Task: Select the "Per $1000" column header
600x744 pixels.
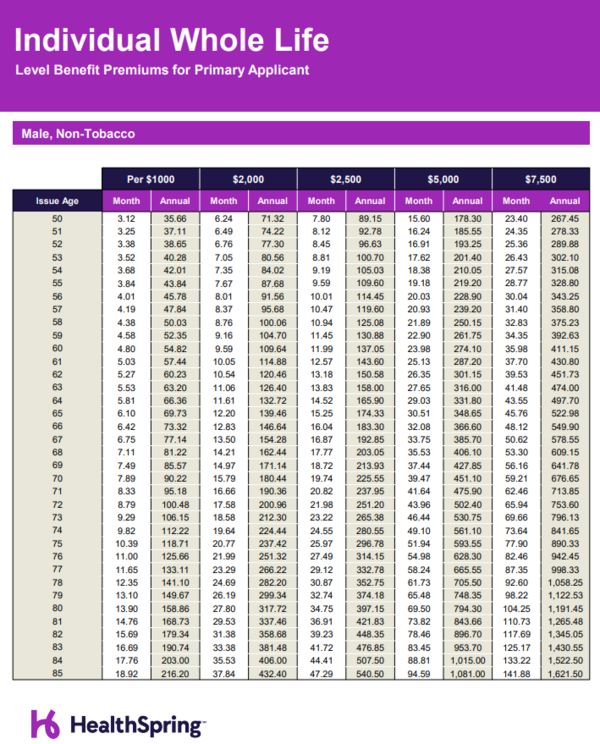Action: tap(151, 179)
